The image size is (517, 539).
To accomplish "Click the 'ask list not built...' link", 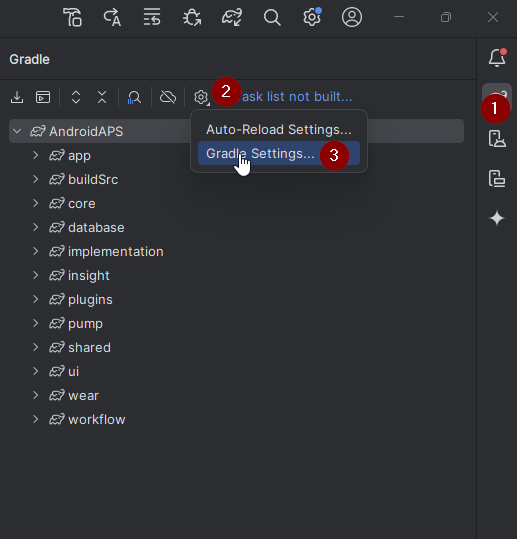I will pos(297,97).
